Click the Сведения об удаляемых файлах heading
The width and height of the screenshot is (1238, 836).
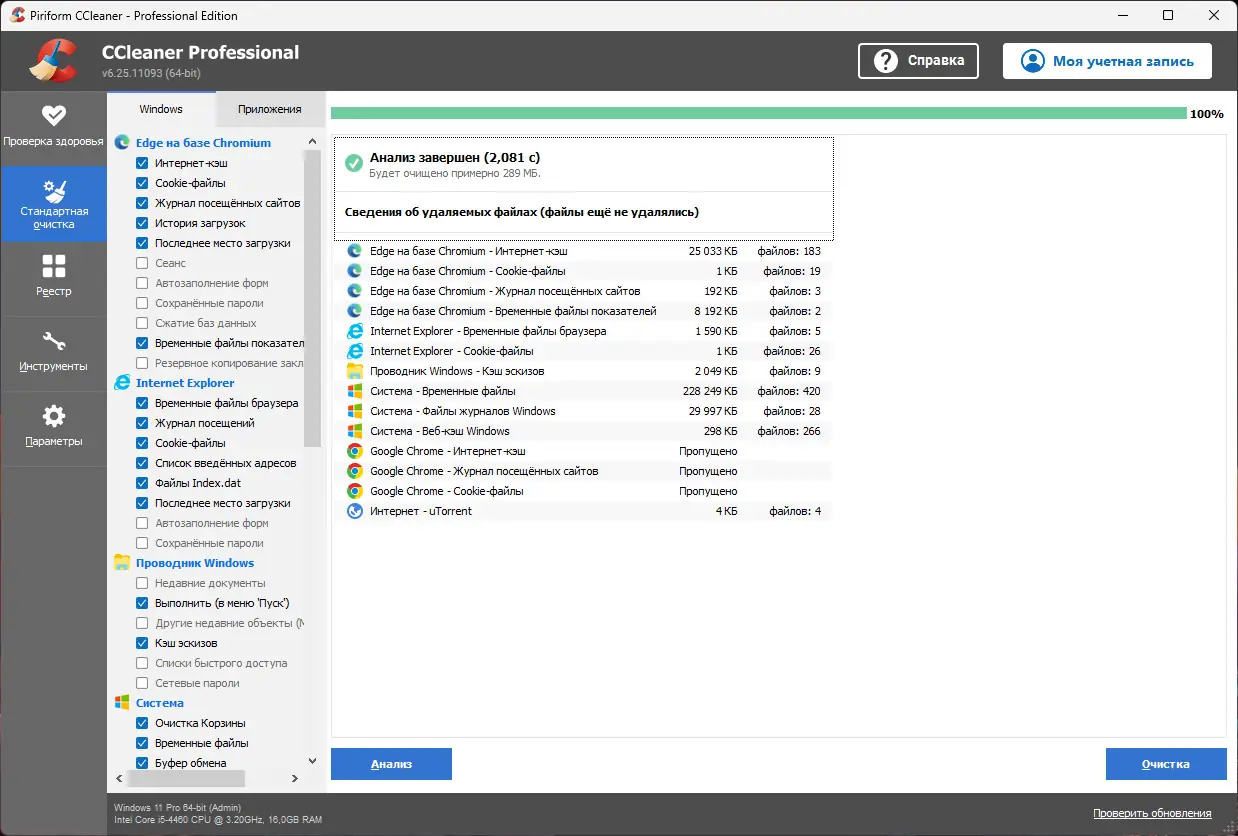522,212
